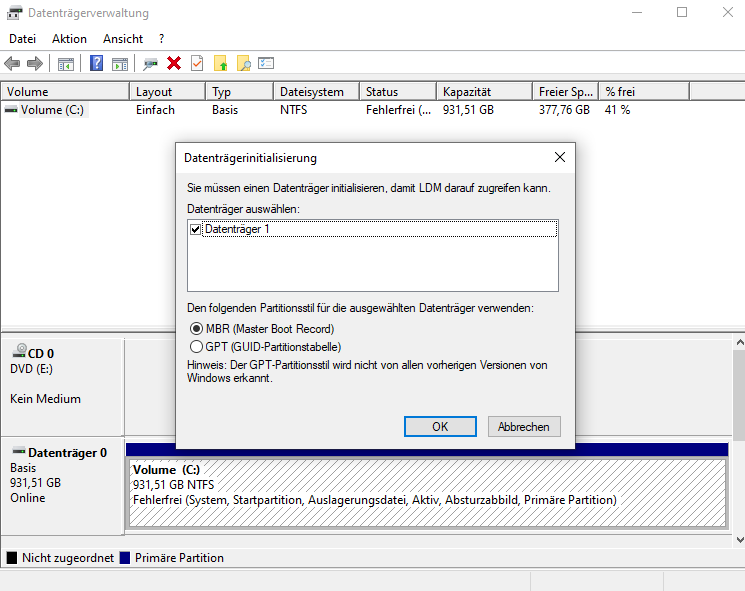Click the Datenträger 0 disk icon

(19, 450)
